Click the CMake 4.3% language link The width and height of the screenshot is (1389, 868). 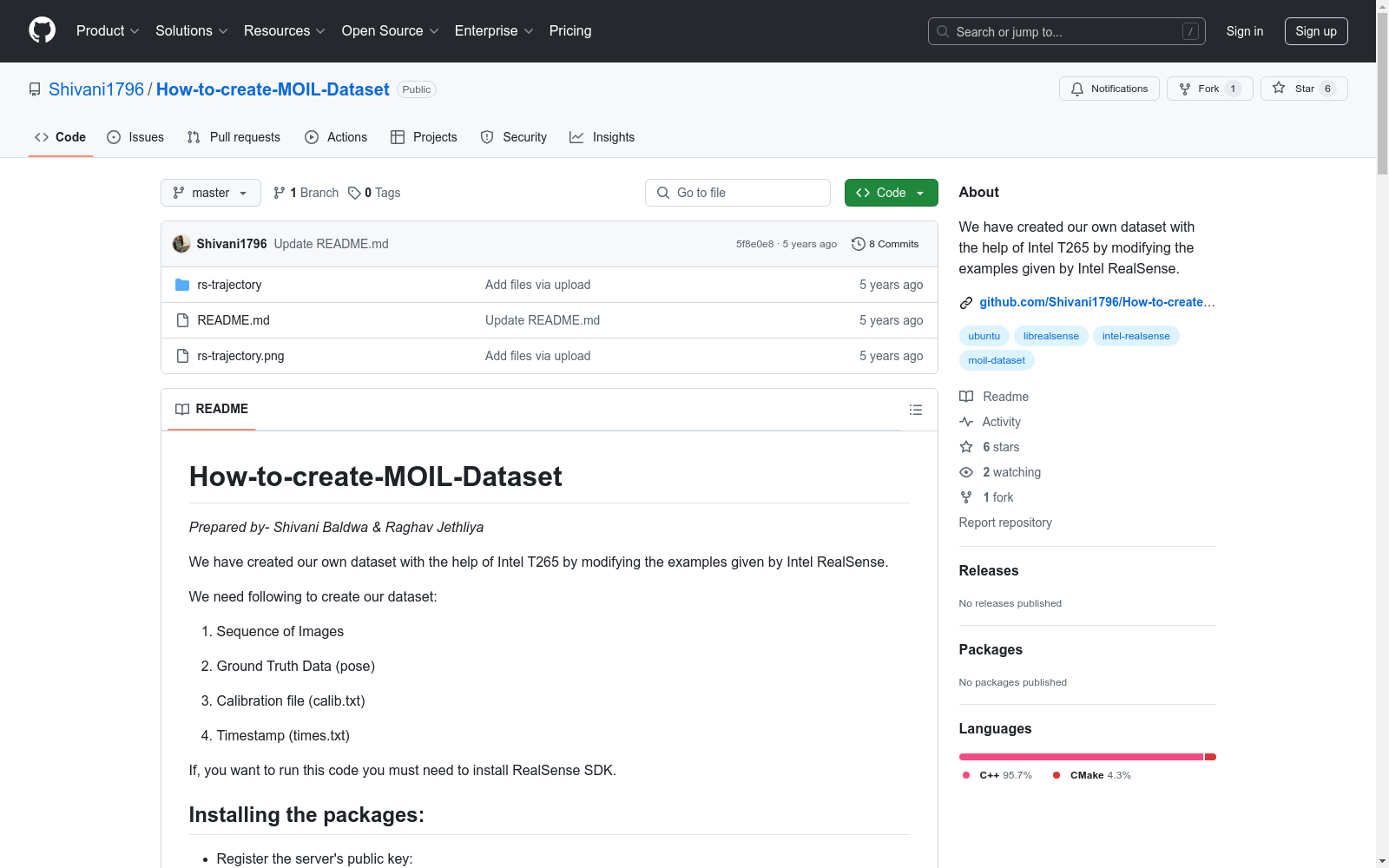point(1092,775)
